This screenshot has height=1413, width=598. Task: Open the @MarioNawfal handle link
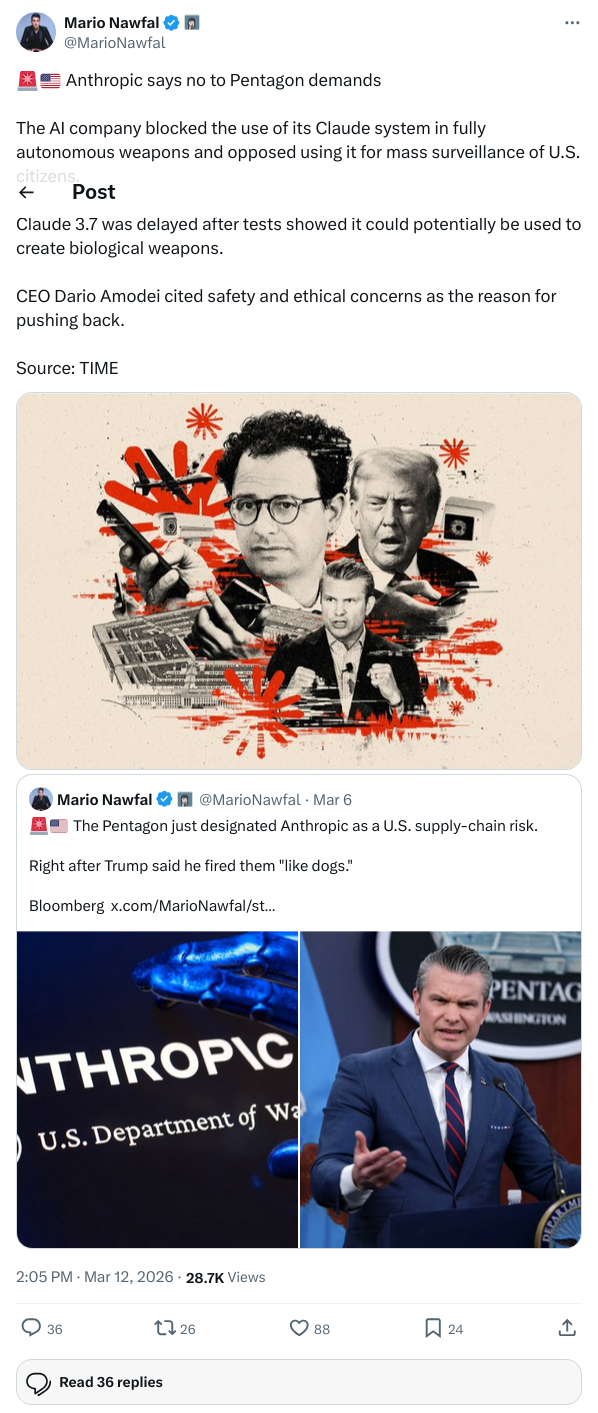(x=115, y=42)
